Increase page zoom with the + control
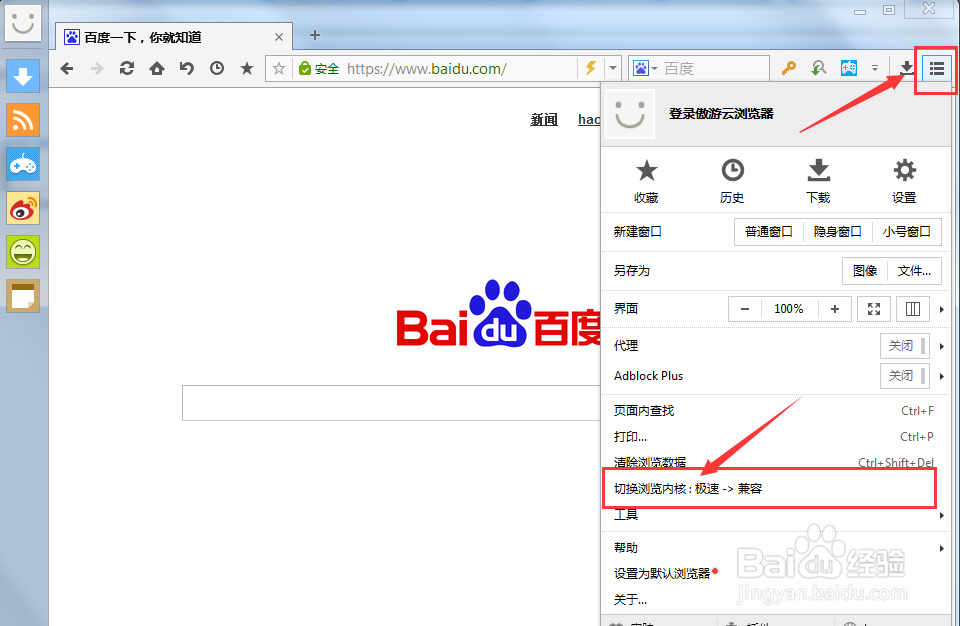 point(835,308)
